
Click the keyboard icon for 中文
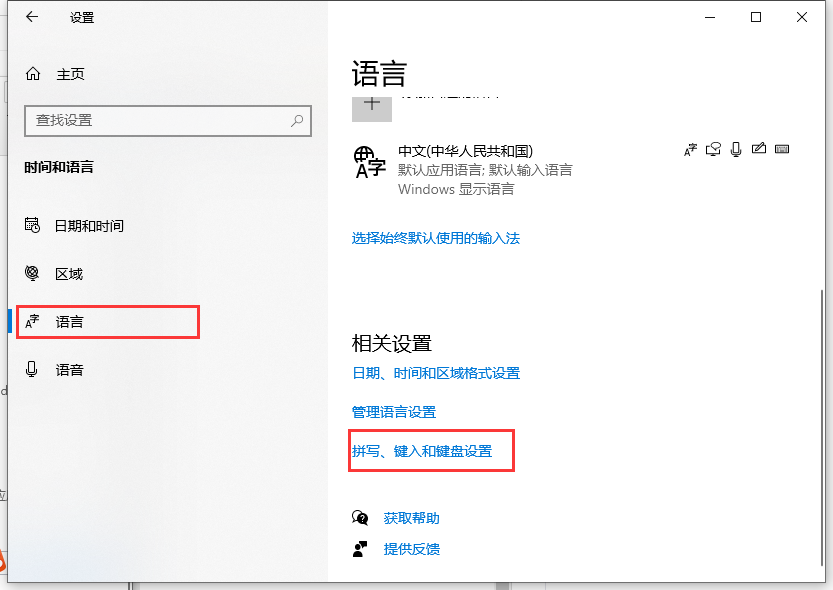pos(782,150)
